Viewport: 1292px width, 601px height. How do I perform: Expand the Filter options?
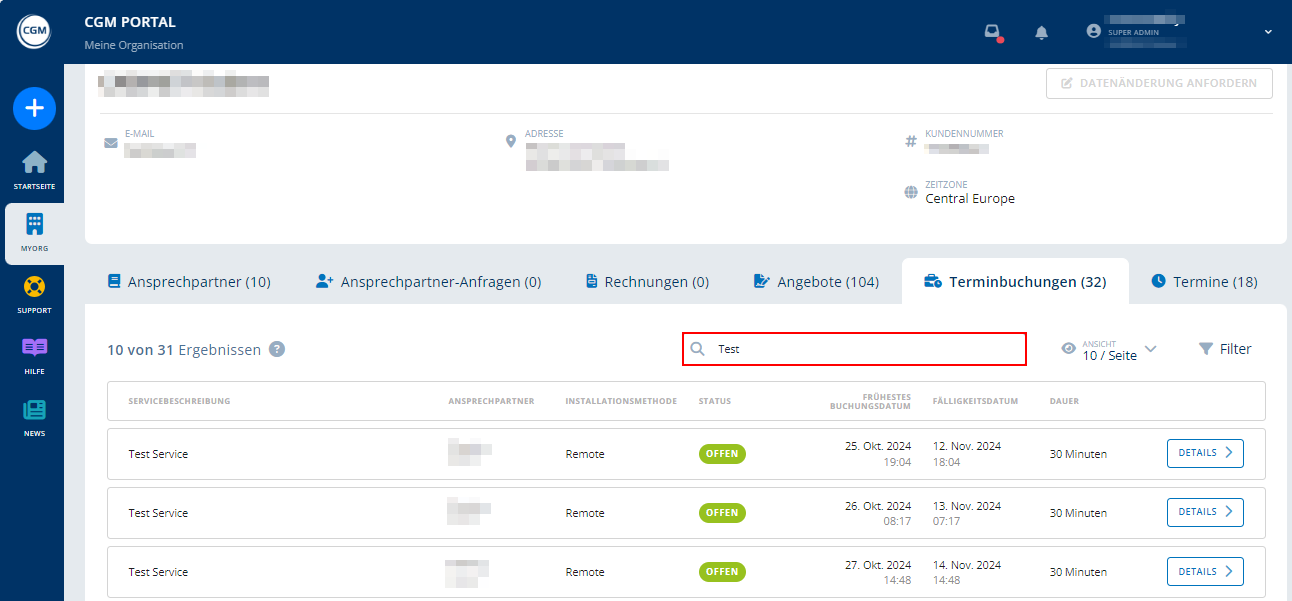pos(1225,348)
